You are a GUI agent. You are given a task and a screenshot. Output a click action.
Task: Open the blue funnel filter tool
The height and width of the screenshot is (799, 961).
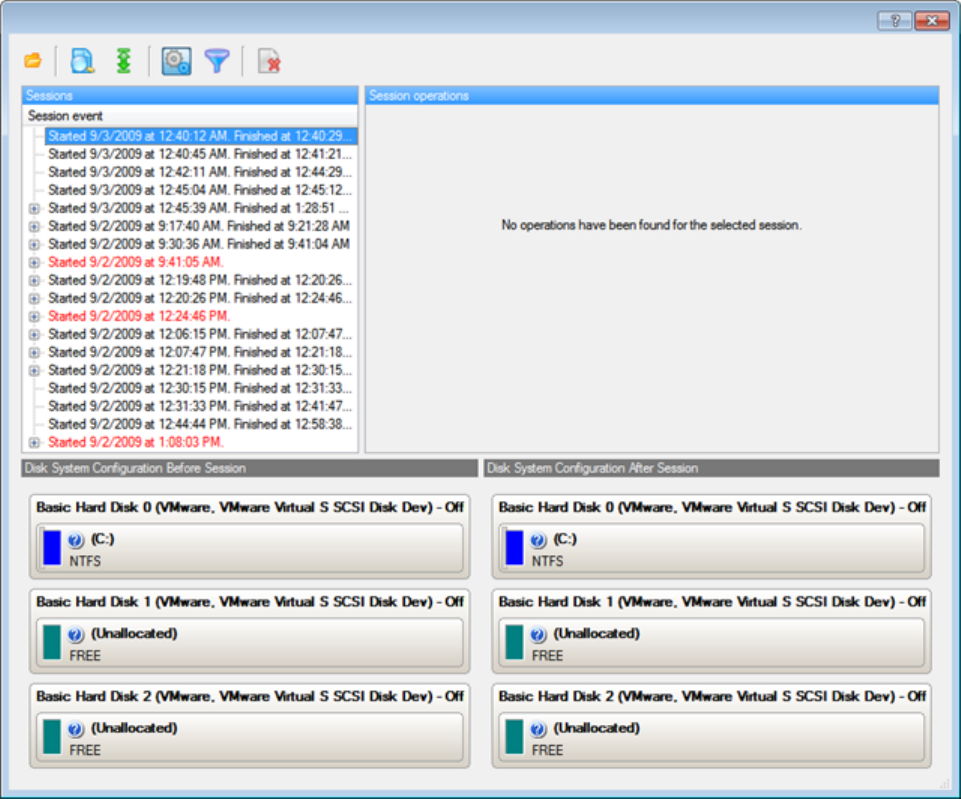coord(217,61)
